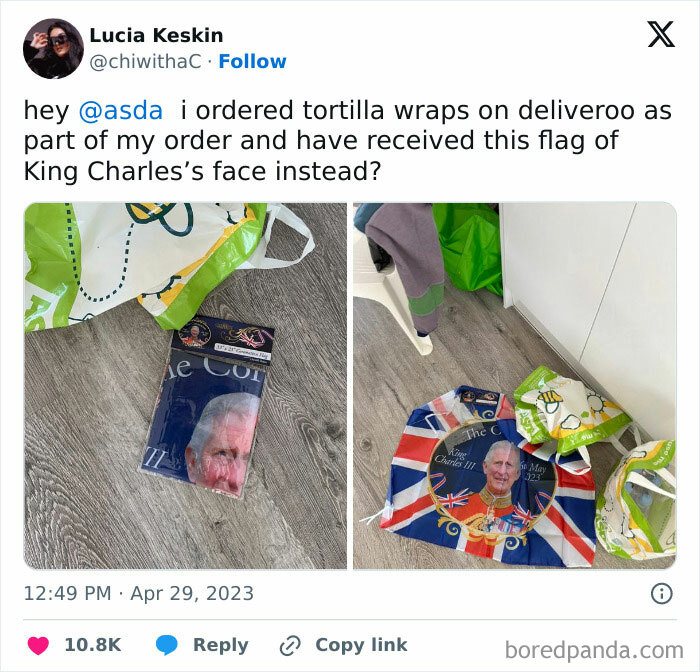The width and height of the screenshot is (700, 672).
Task: Click the tweet text about tortilla wraps
Action: coord(347,141)
